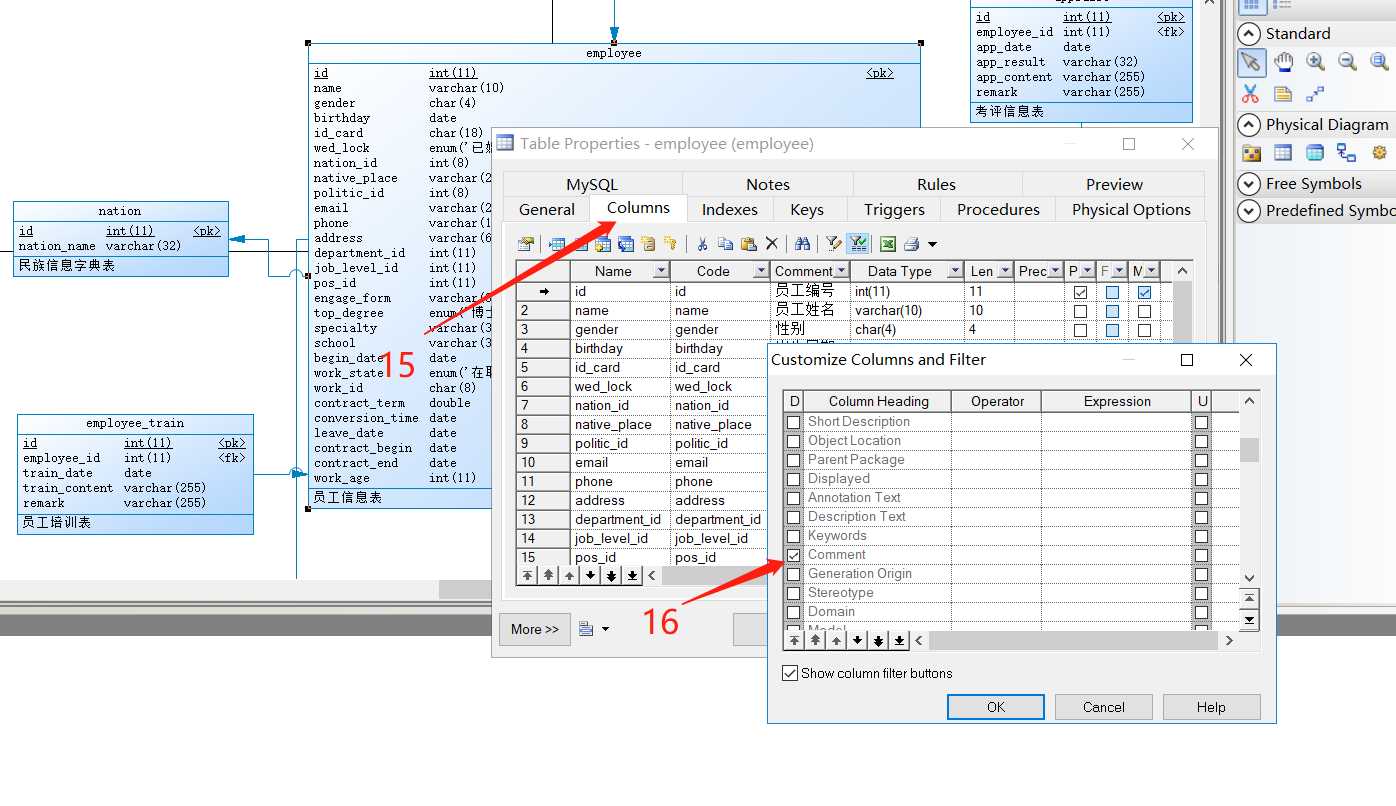
Task: Select the Reference tool in Physical Diagram
Action: (1347, 153)
